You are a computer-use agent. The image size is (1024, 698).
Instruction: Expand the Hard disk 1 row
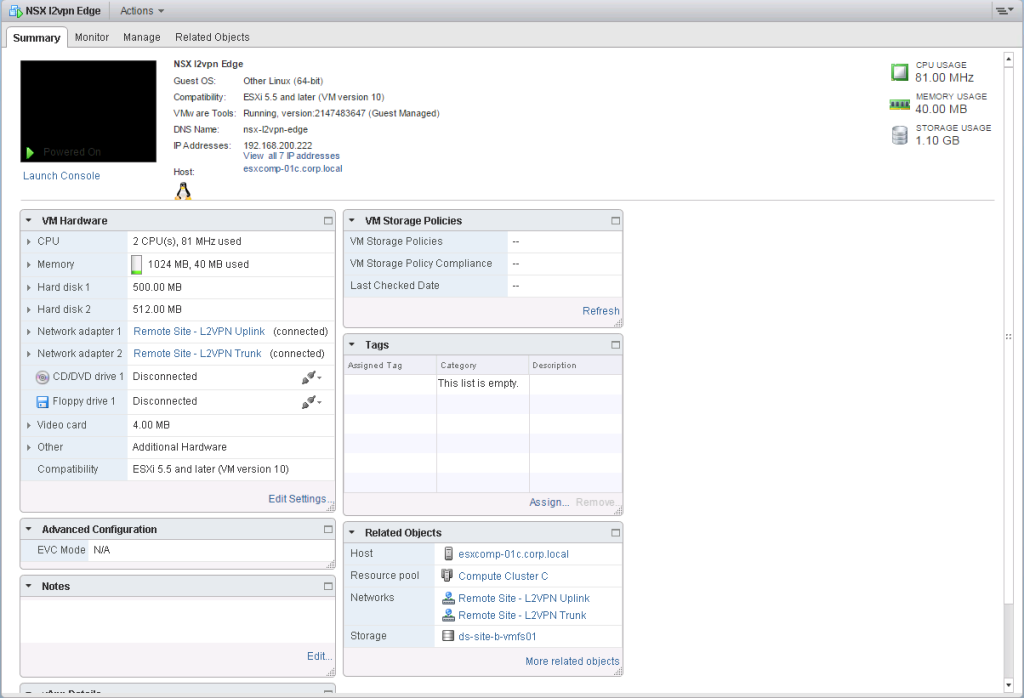pos(29,288)
